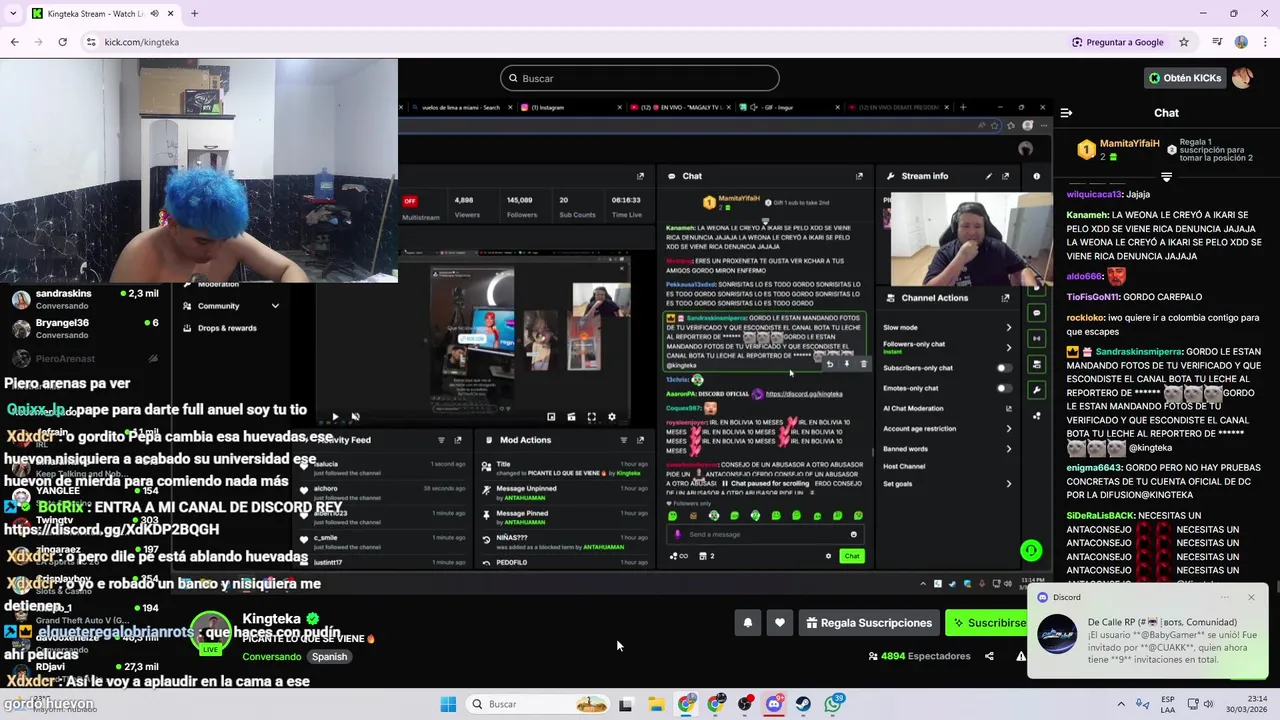Image resolution: width=1280 pixels, height=720 pixels.
Task: Toggle Subscribers-only chat switch
Action: coord(1003,368)
